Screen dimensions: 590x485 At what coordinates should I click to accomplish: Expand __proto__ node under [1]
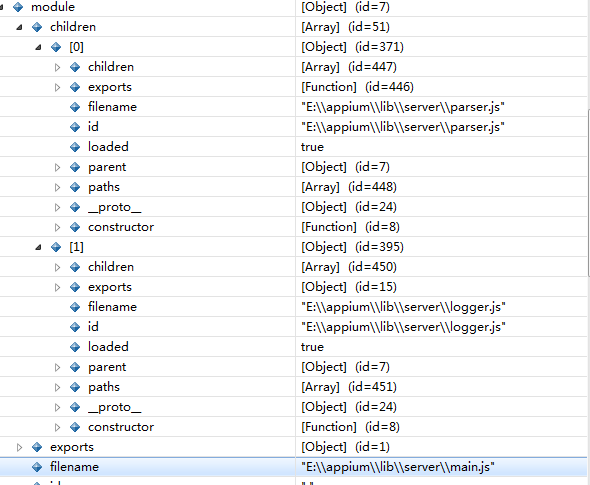point(57,407)
